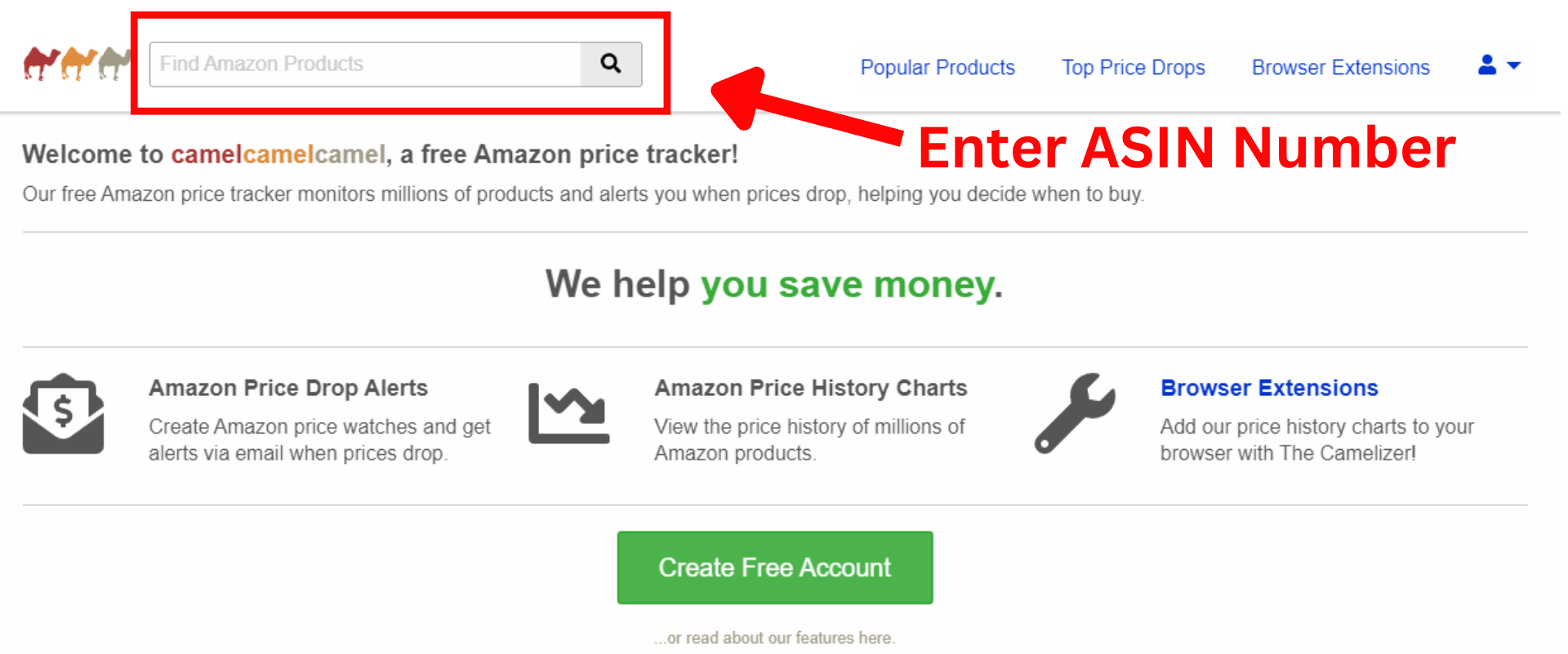1568x654 pixels.
Task: Click the red camelcamelcamel name in welcome heading
Action: click(x=278, y=154)
